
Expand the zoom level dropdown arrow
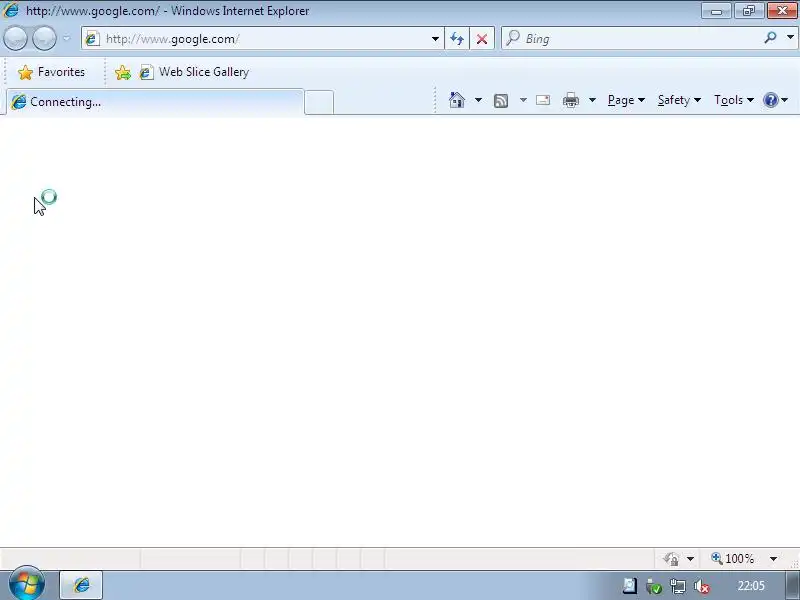coord(773,559)
